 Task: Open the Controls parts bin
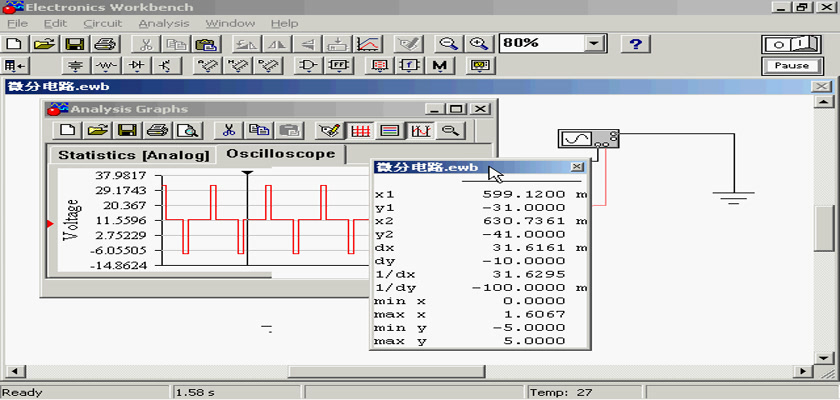coord(409,65)
